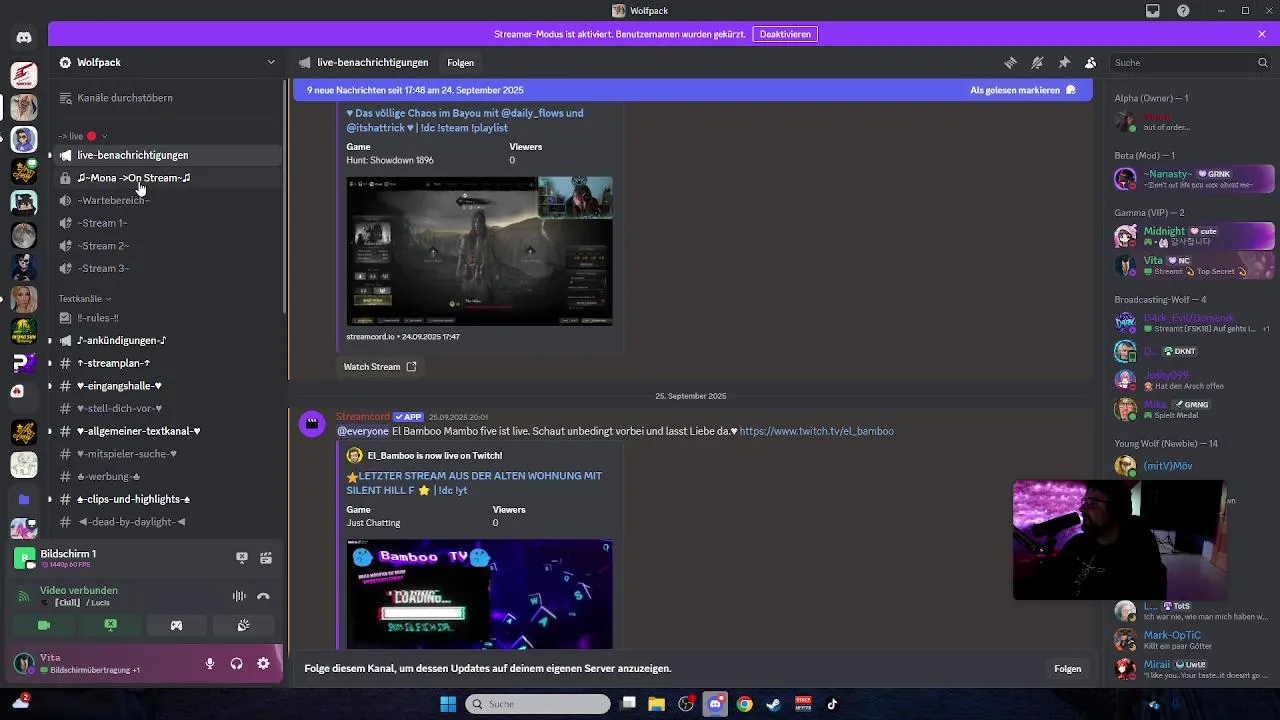1280x720 pixels.
Task: Disconnect from voice with hang-up icon
Action: [264, 596]
